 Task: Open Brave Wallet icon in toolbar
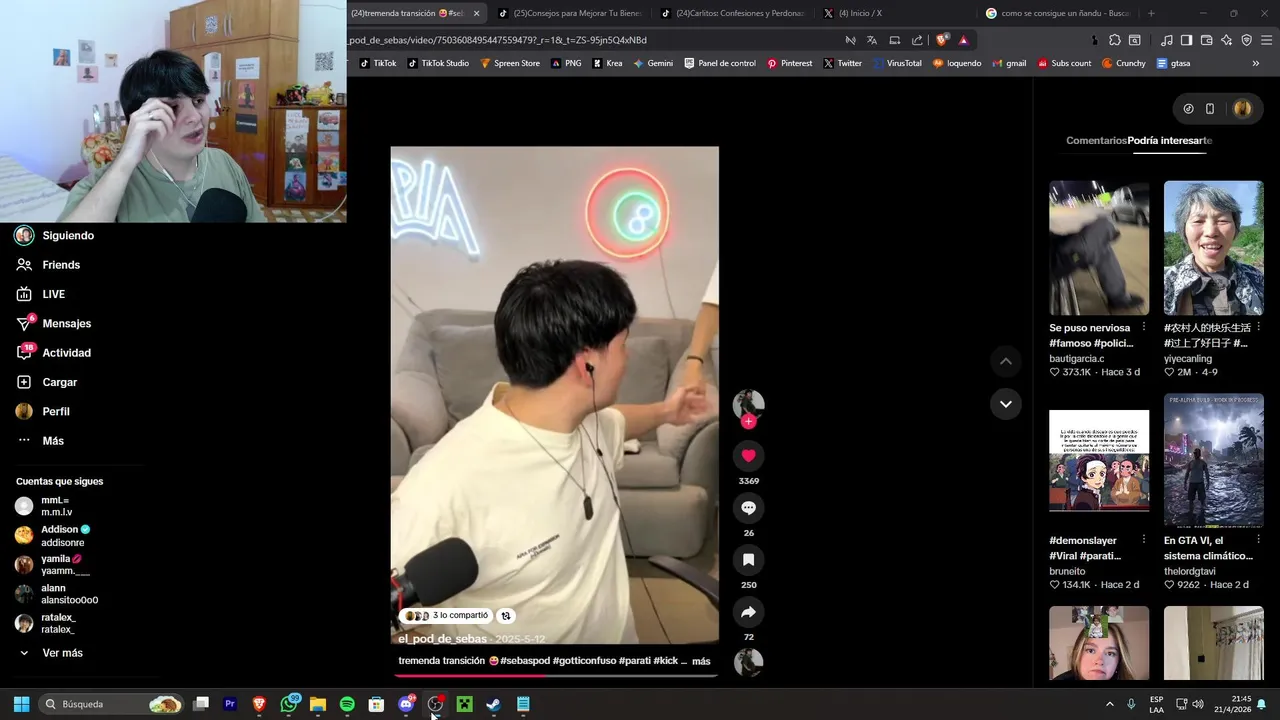pos(1206,40)
